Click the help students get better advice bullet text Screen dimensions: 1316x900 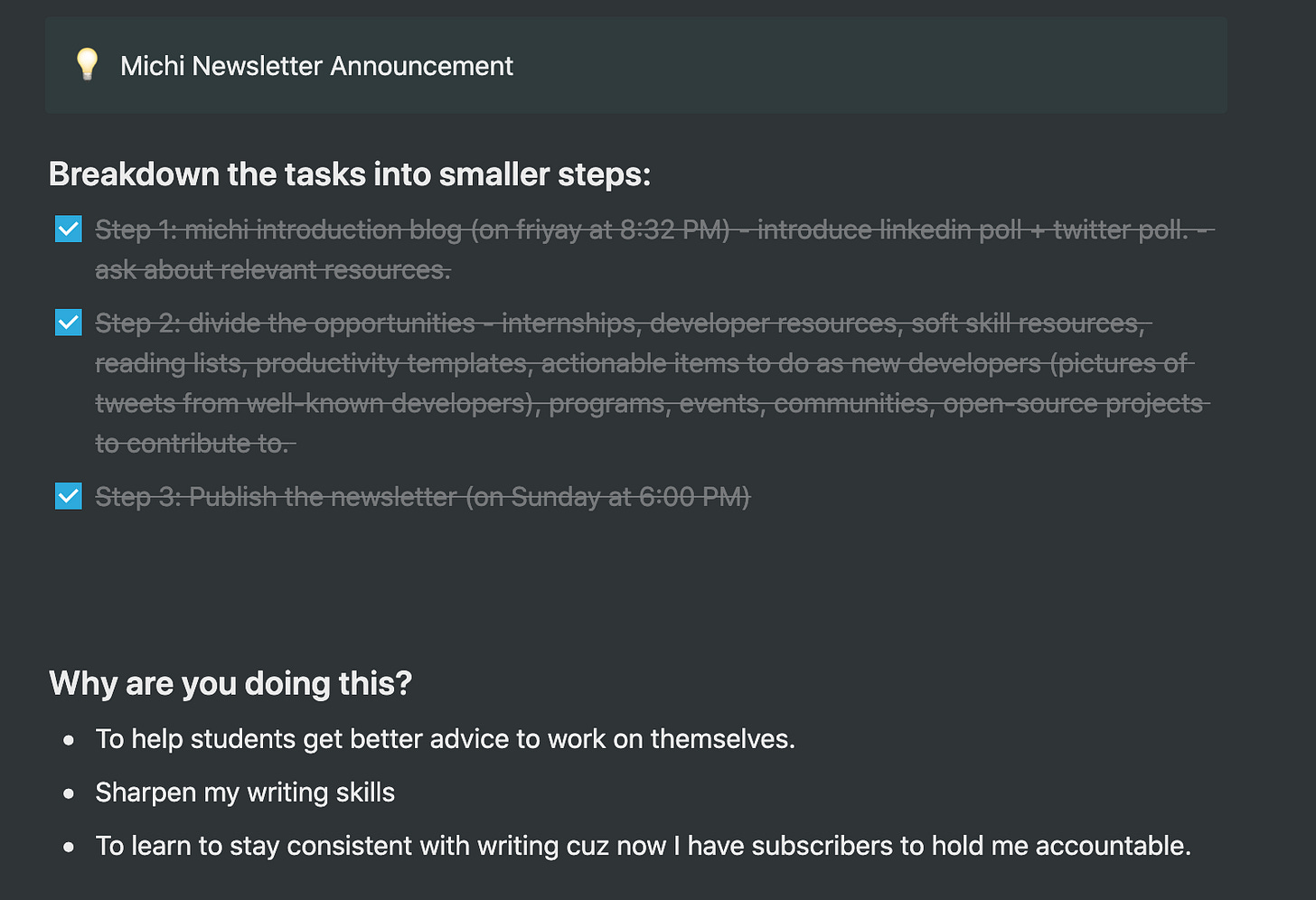tap(445, 739)
